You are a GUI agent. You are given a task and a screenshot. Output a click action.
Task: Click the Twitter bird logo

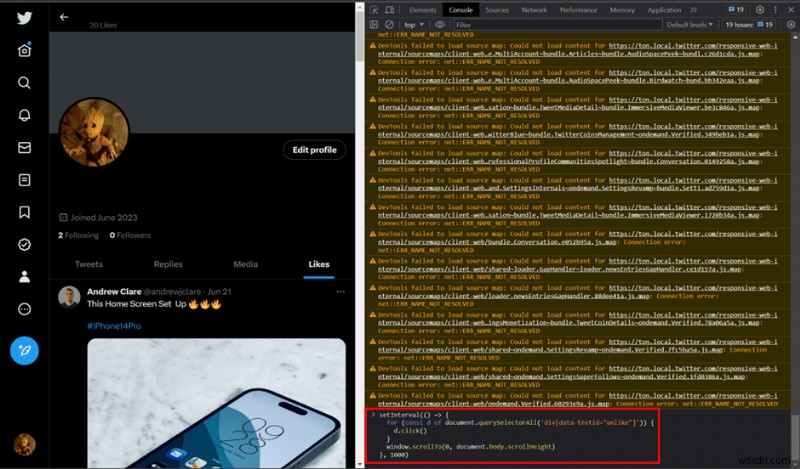click(x=24, y=18)
